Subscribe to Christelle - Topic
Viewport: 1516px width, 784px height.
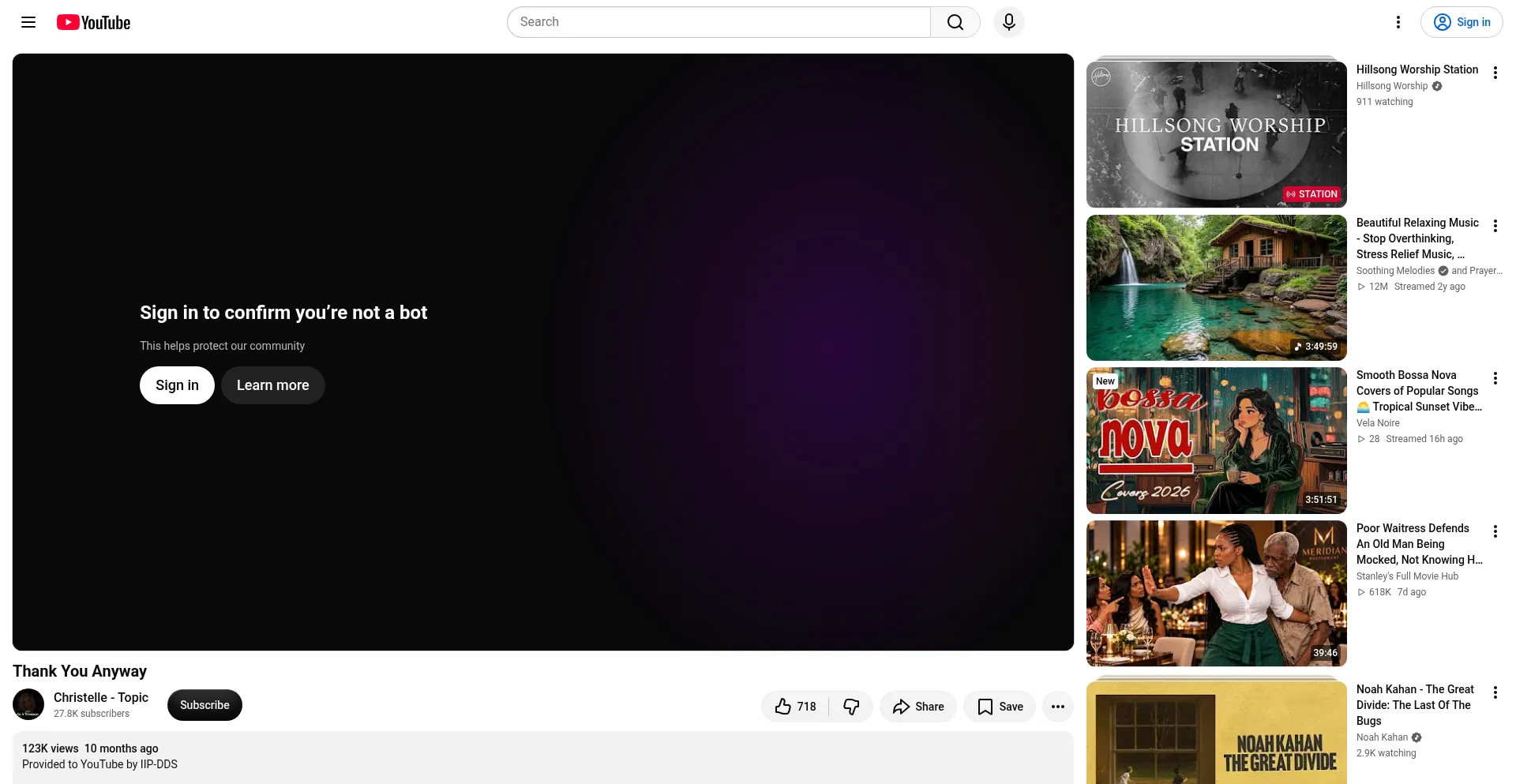pos(205,705)
